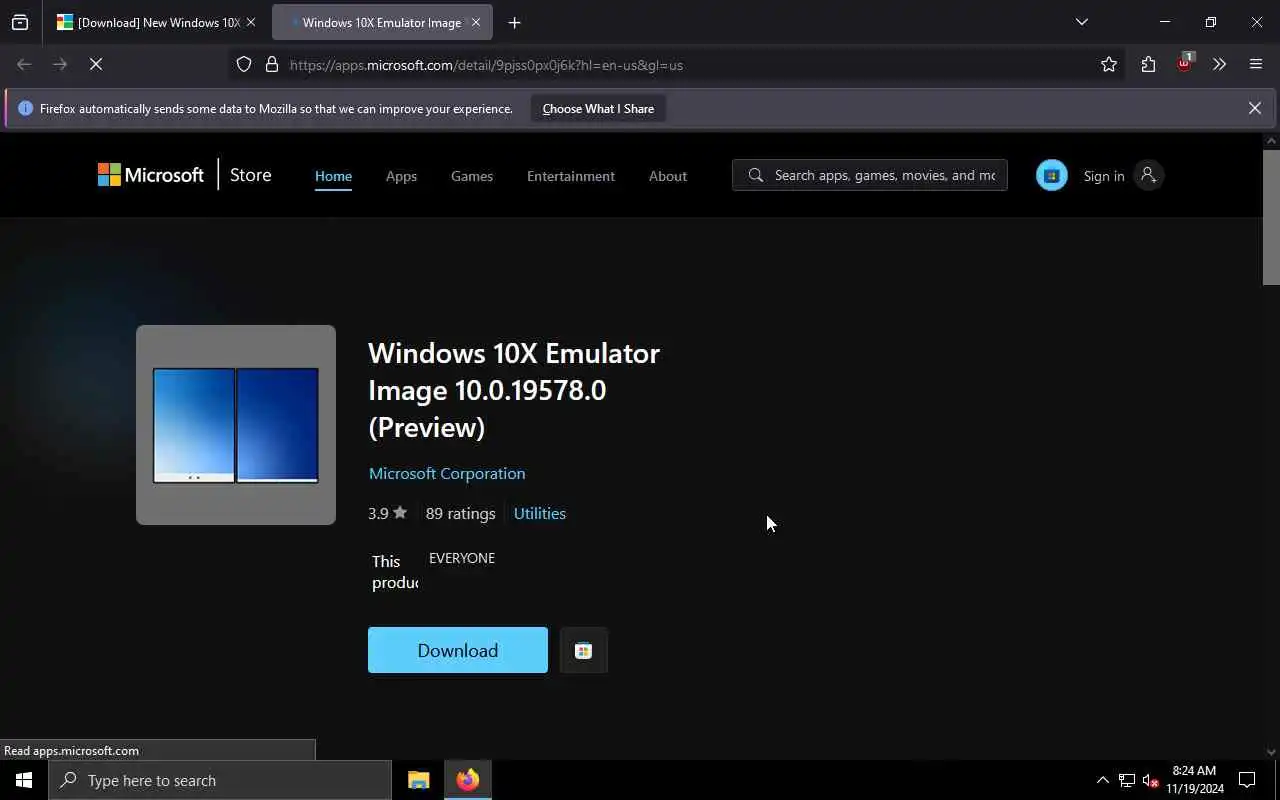The image size is (1280, 800).
Task: Open the Utilities category link
Action: tap(540, 513)
